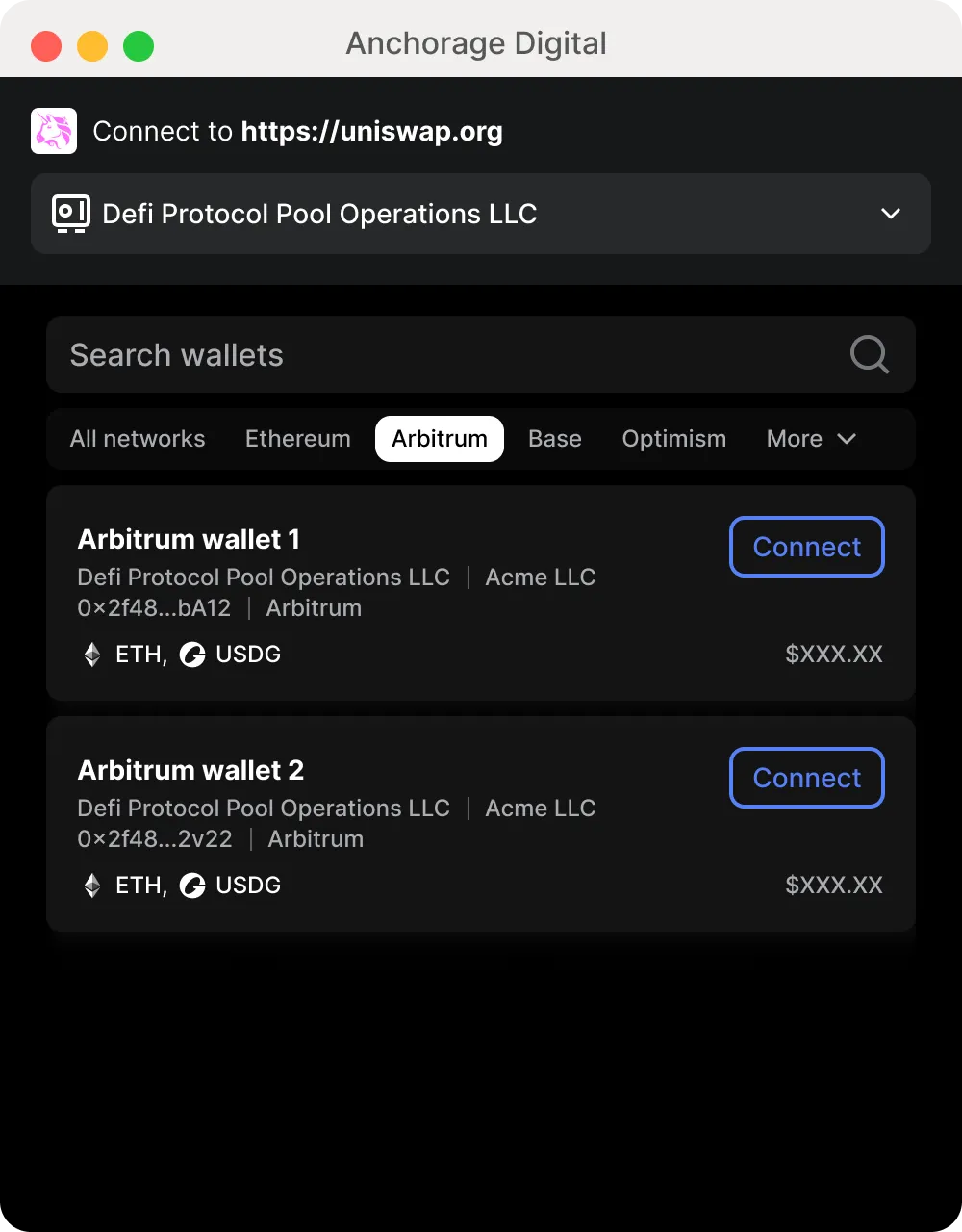Select the All networks tab
962x1232 pixels.
(x=138, y=439)
